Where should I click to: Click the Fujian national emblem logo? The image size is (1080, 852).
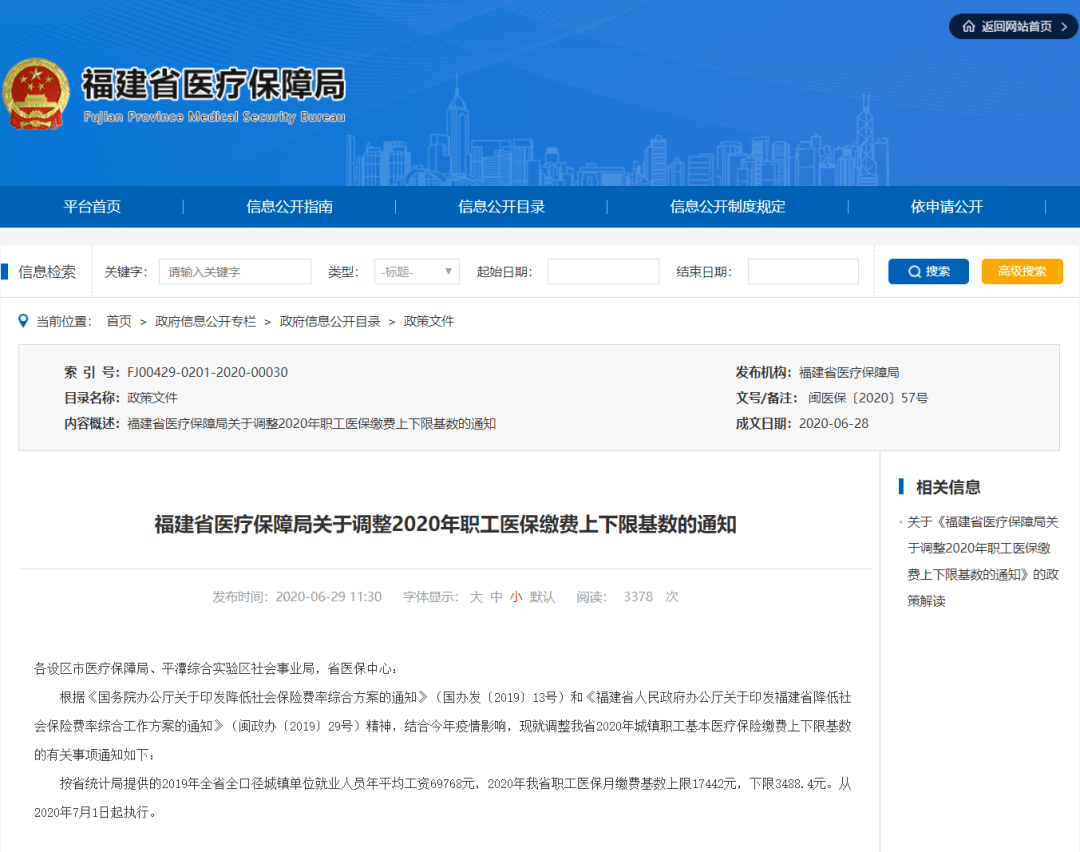[37, 93]
